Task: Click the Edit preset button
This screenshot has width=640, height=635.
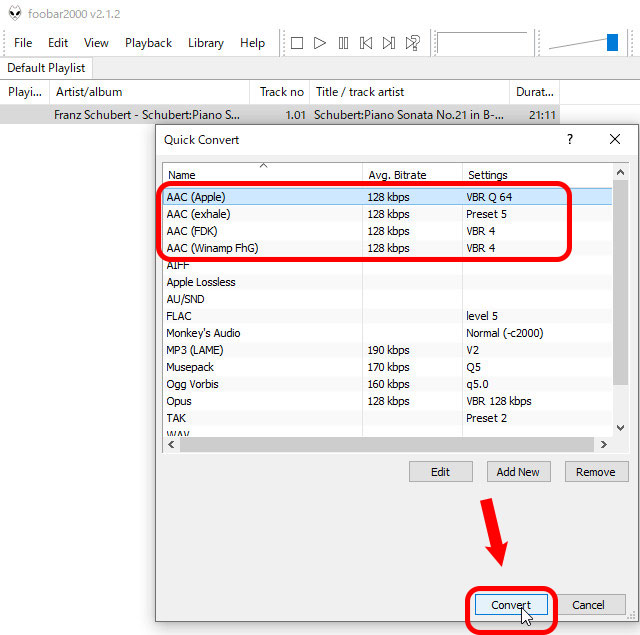Action: coord(440,472)
